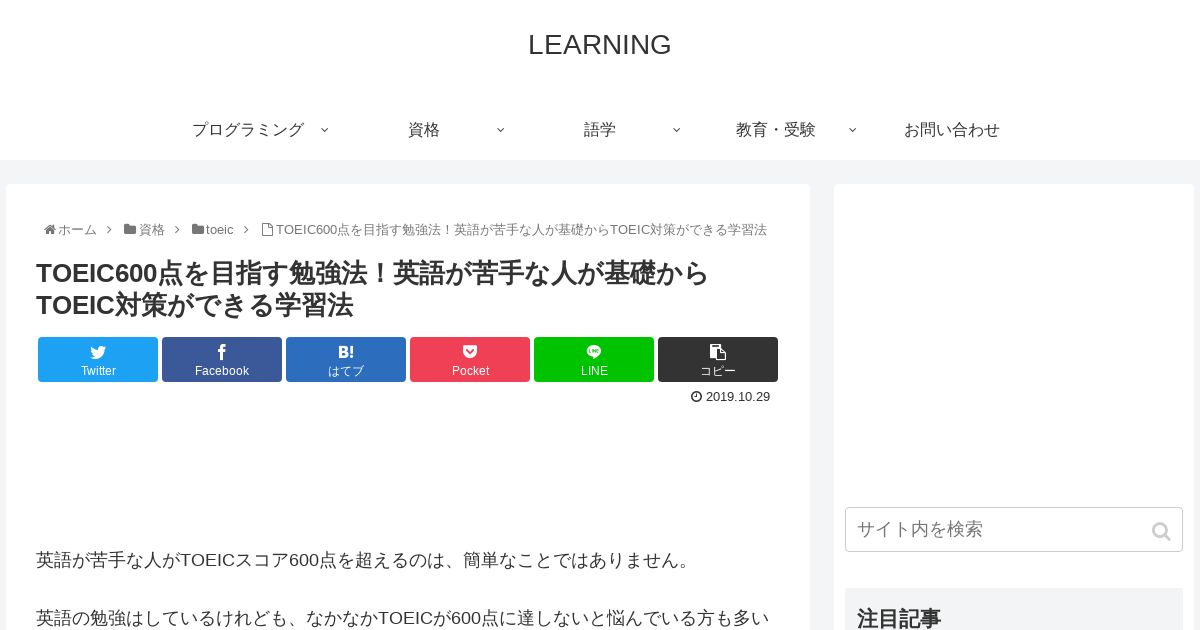Click the paragraph starting 英語の勉強はしているけれども

[402, 618]
